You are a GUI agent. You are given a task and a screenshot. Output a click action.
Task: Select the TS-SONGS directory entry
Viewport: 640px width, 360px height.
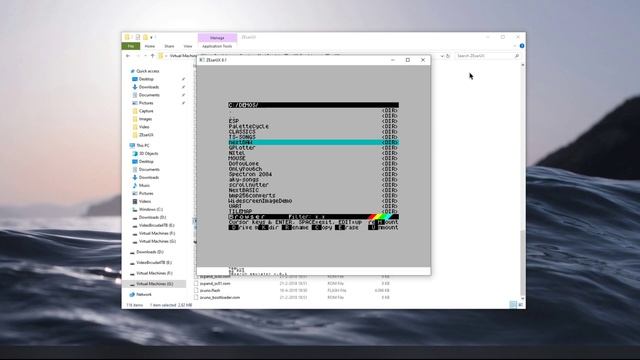coord(313,137)
